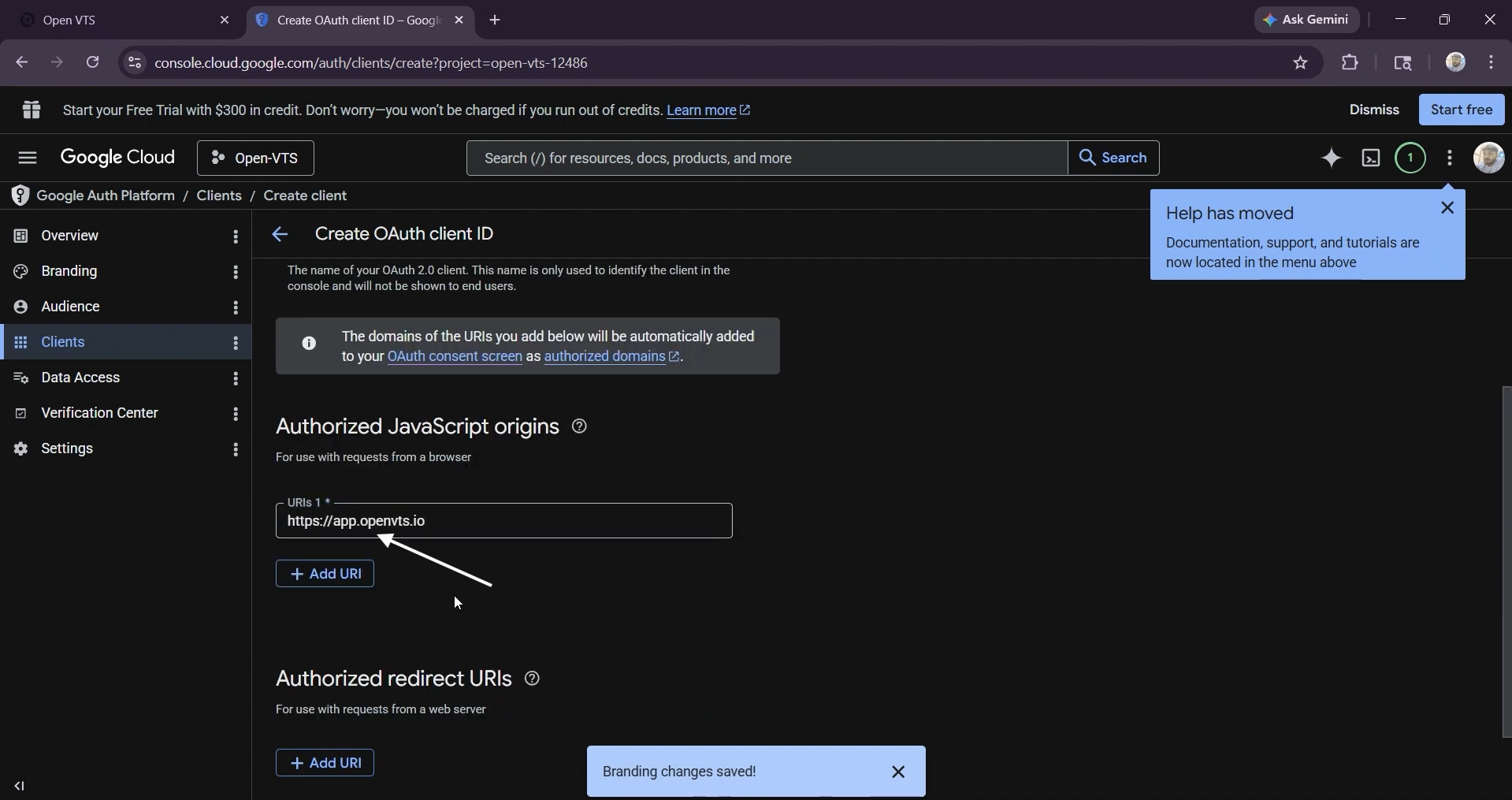Image resolution: width=1512 pixels, height=800 pixels.
Task: Open the Learn more link
Action: coord(708,110)
